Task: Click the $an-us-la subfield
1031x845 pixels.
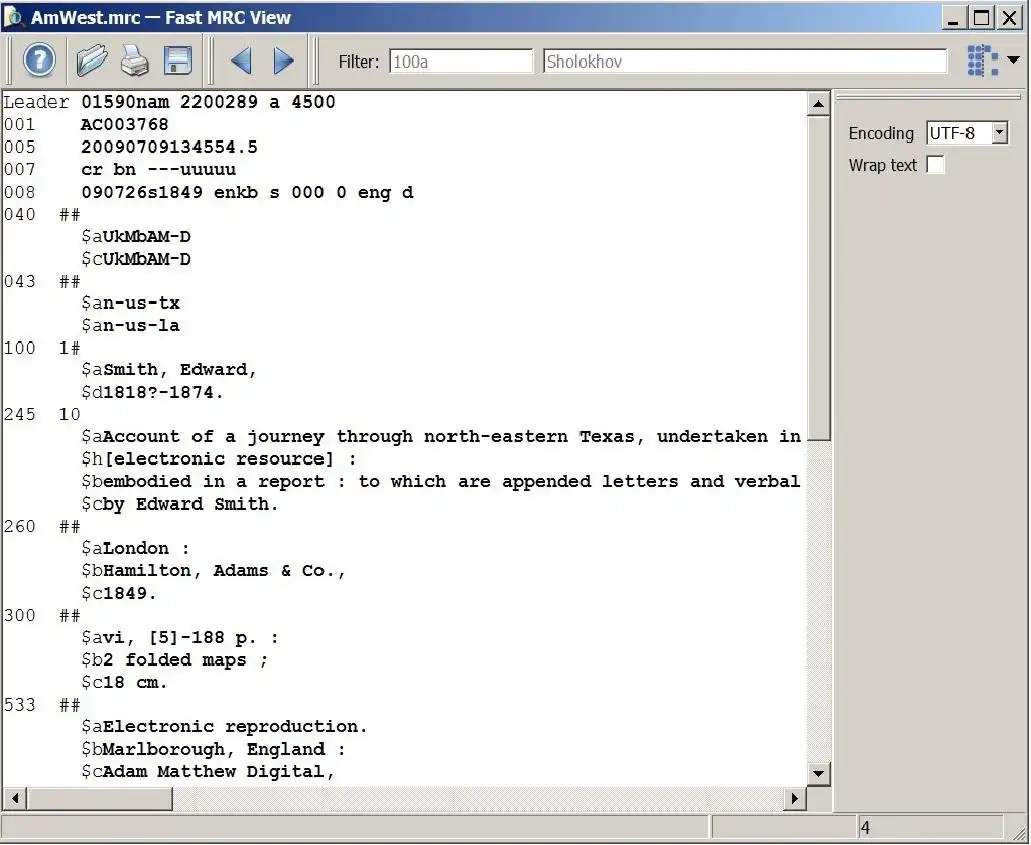Action: [x=130, y=325]
